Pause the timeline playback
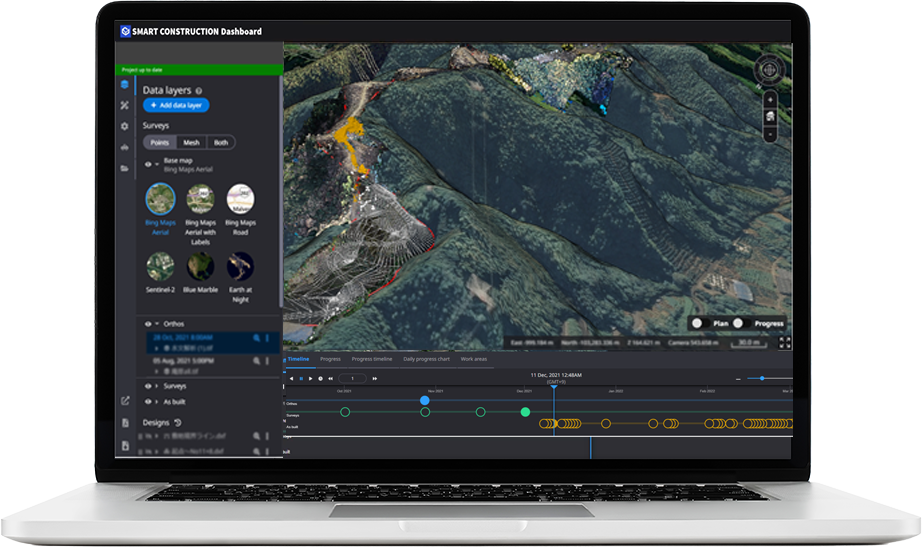 tap(301, 379)
